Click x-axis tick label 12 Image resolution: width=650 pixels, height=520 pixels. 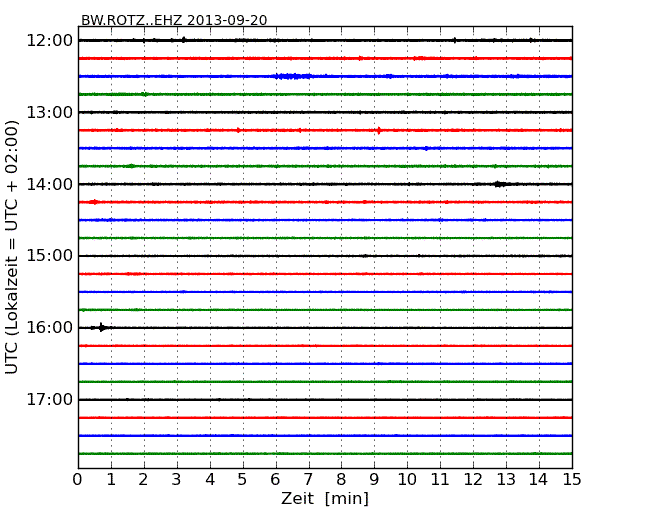(x=473, y=480)
